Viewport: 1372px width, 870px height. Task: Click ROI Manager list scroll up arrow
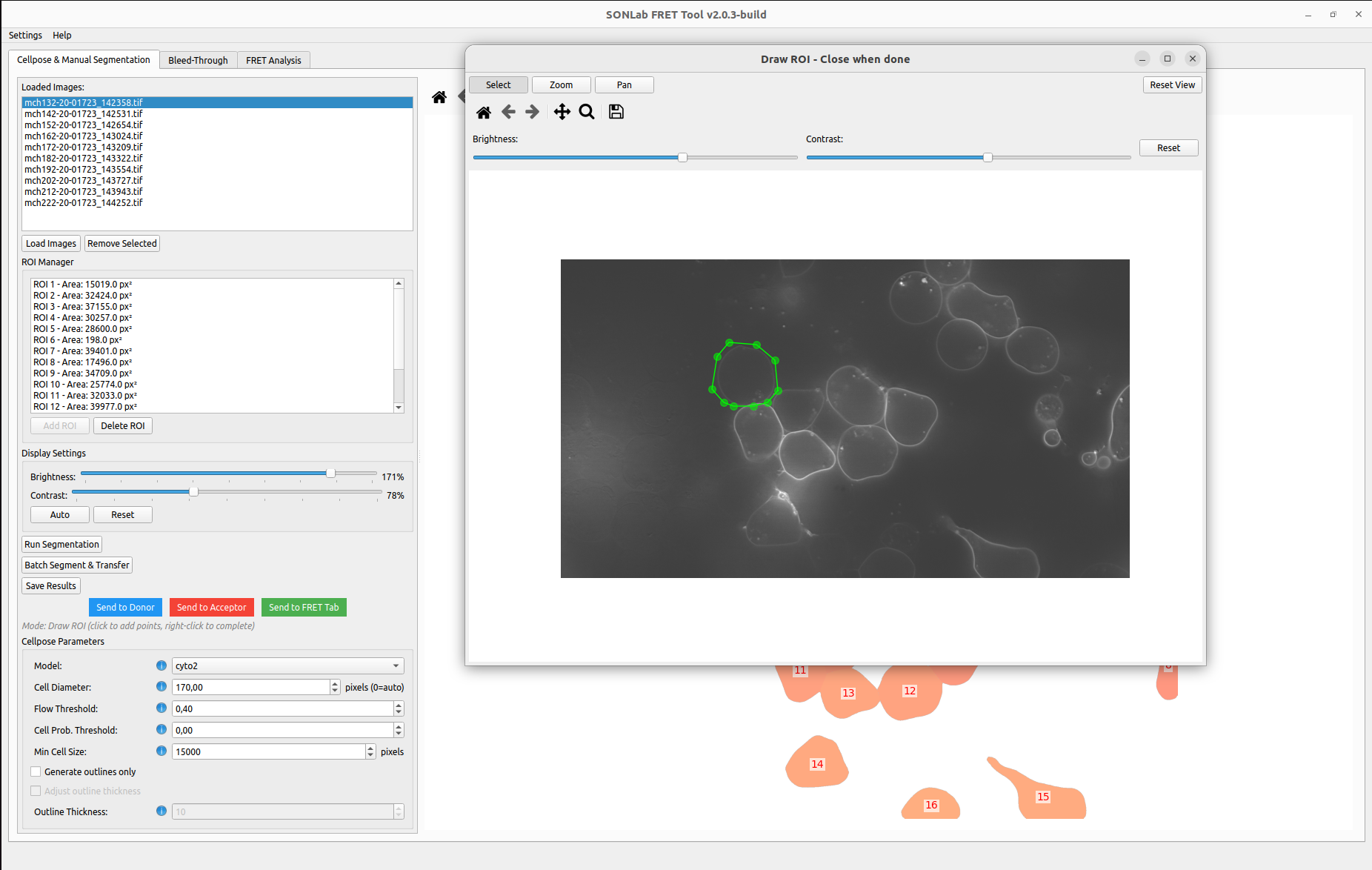pos(399,284)
